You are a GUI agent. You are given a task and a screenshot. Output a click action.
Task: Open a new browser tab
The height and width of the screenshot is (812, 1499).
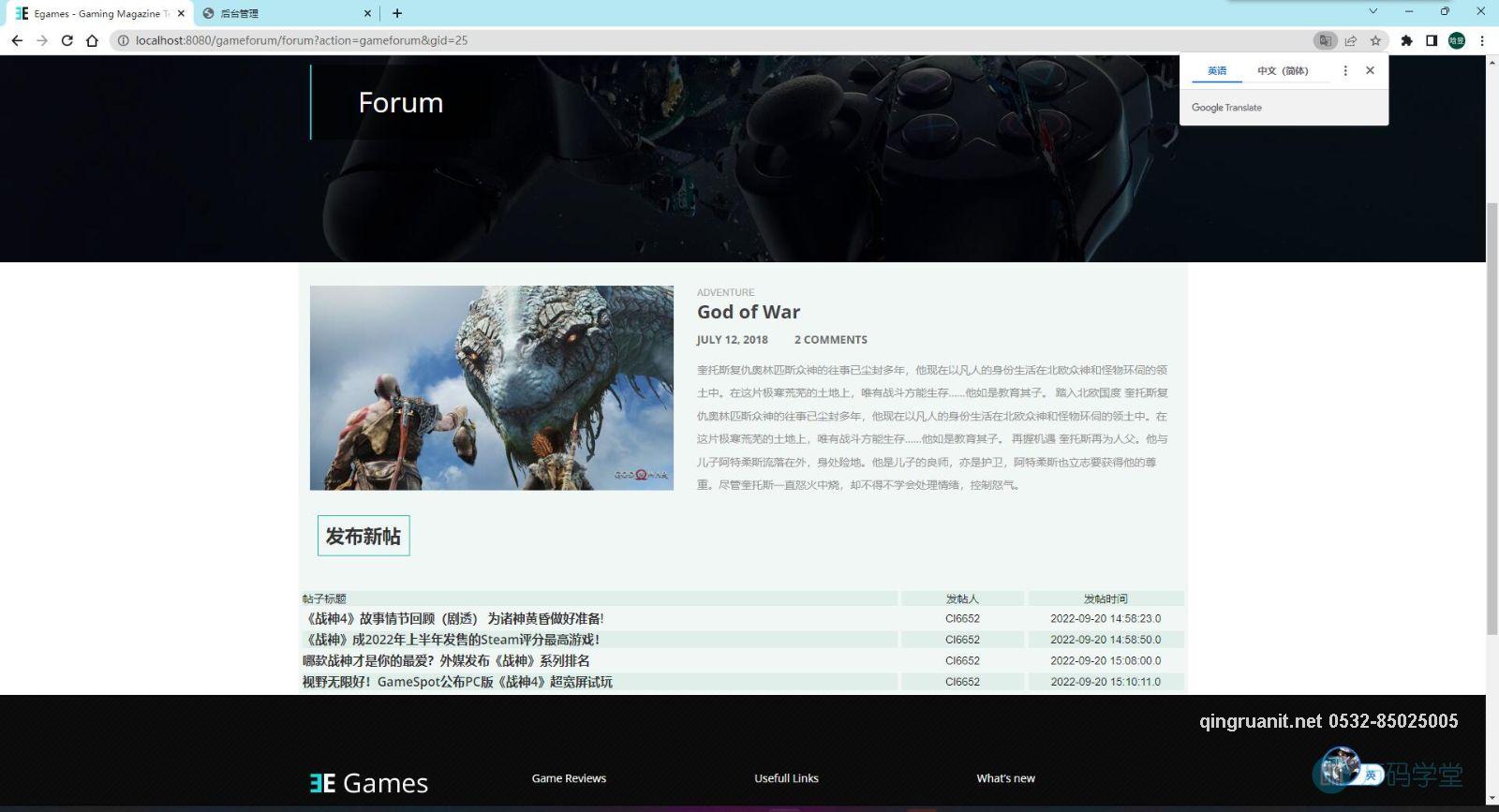(x=397, y=13)
